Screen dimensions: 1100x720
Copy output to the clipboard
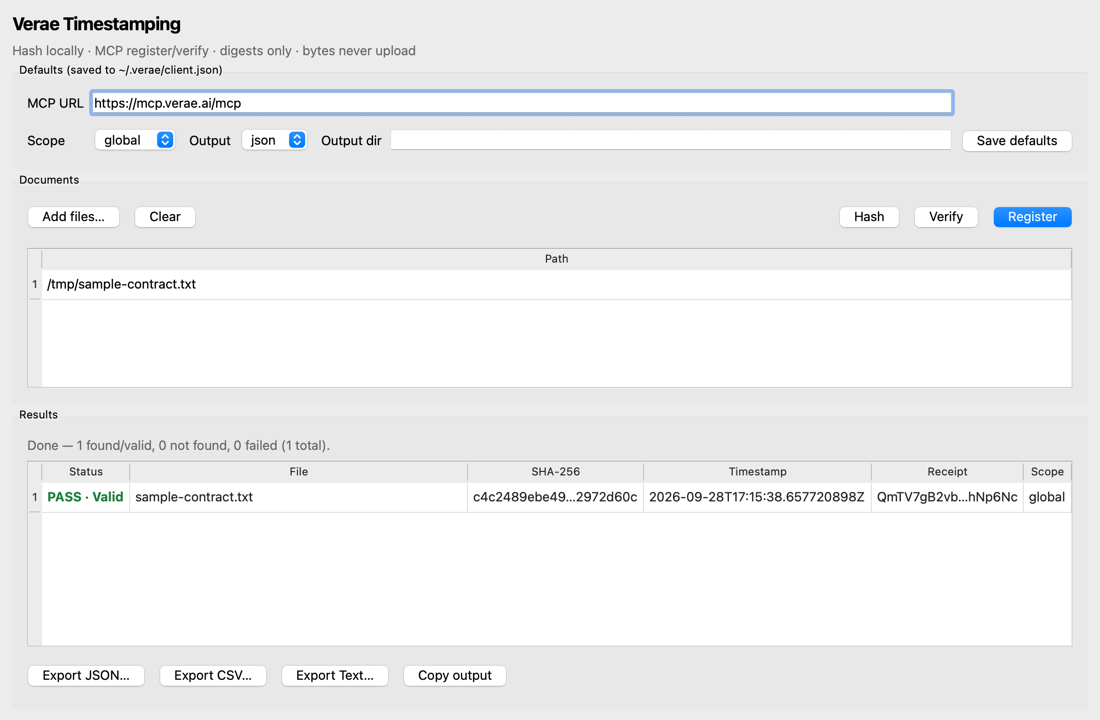pyautogui.click(x=455, y=676)
